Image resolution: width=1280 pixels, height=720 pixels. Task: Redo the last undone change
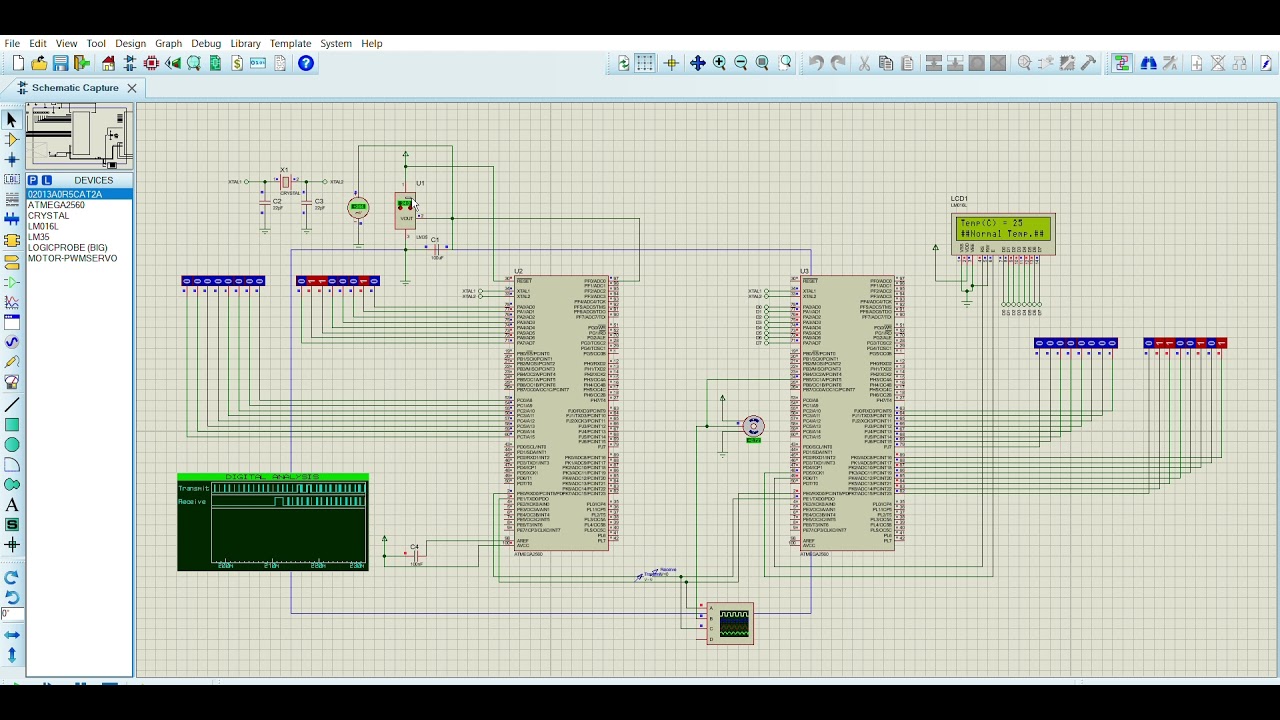coord(838,63)
